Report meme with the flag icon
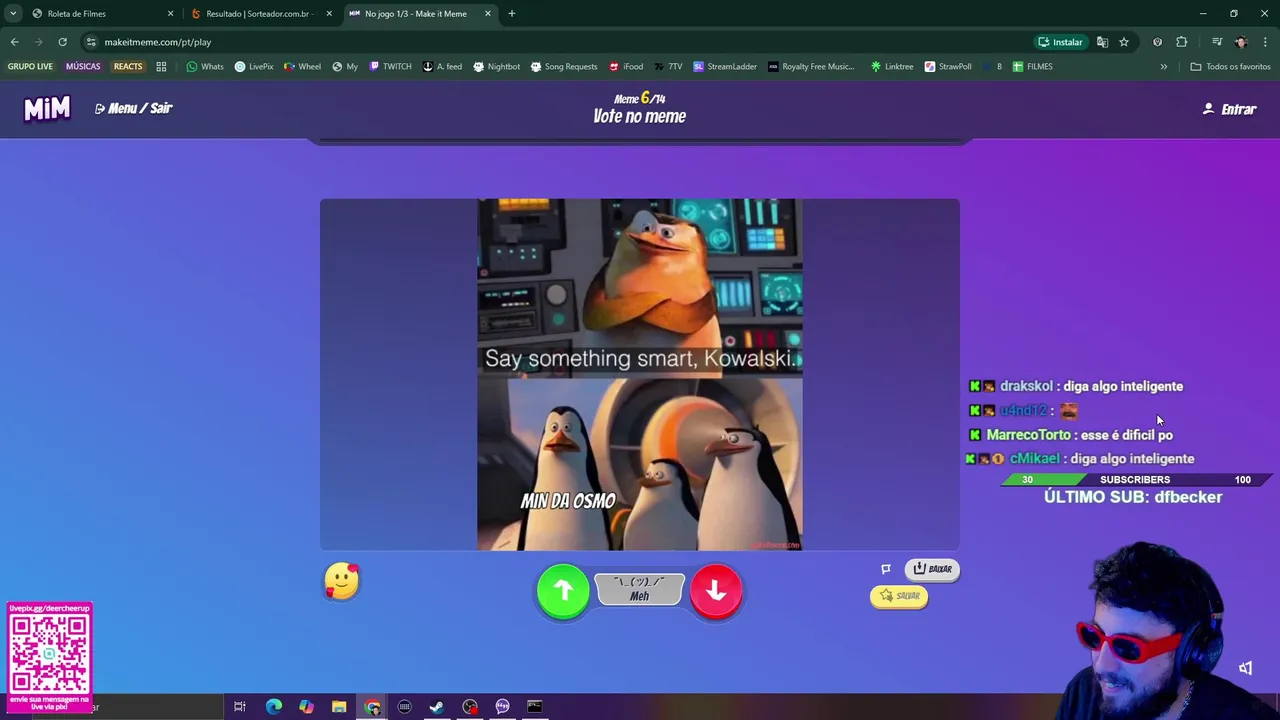Viewport: 1280px width, 720px height. pos(885,569)
